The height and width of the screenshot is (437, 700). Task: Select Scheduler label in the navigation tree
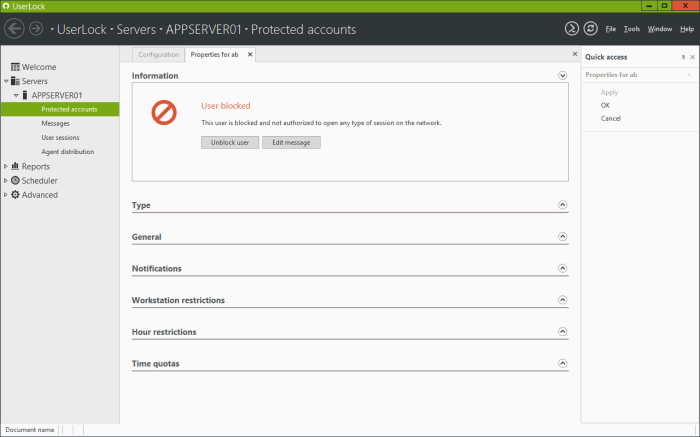tap(39, 180)
